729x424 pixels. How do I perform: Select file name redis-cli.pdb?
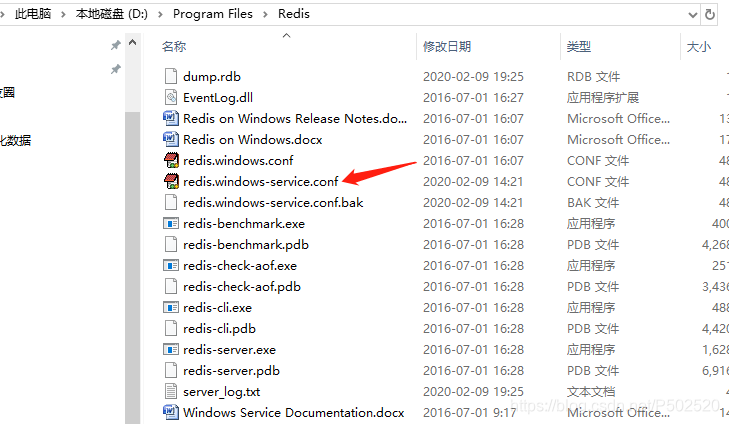(219, 328)
